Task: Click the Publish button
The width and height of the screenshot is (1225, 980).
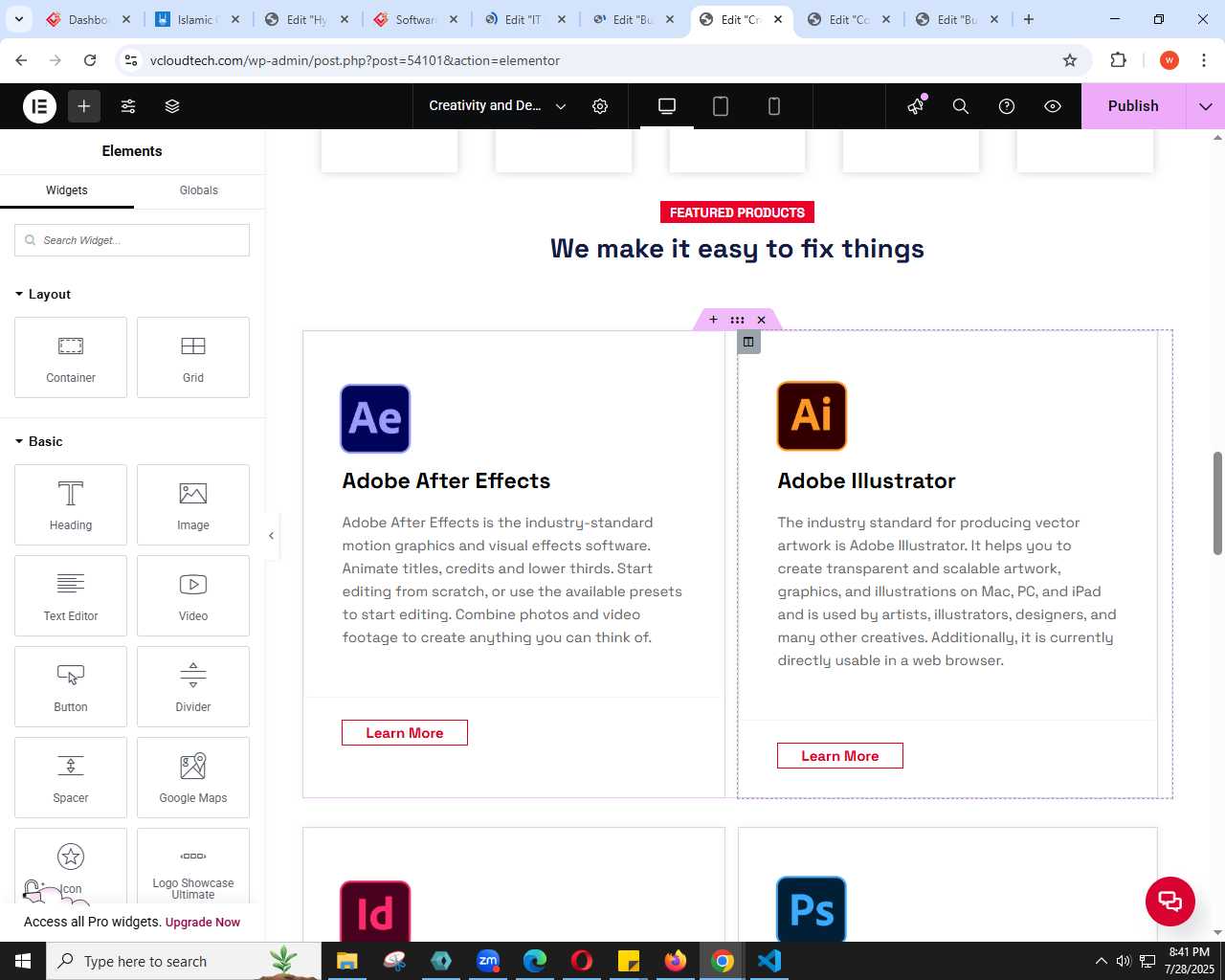Action: (x=1133, y=106)
